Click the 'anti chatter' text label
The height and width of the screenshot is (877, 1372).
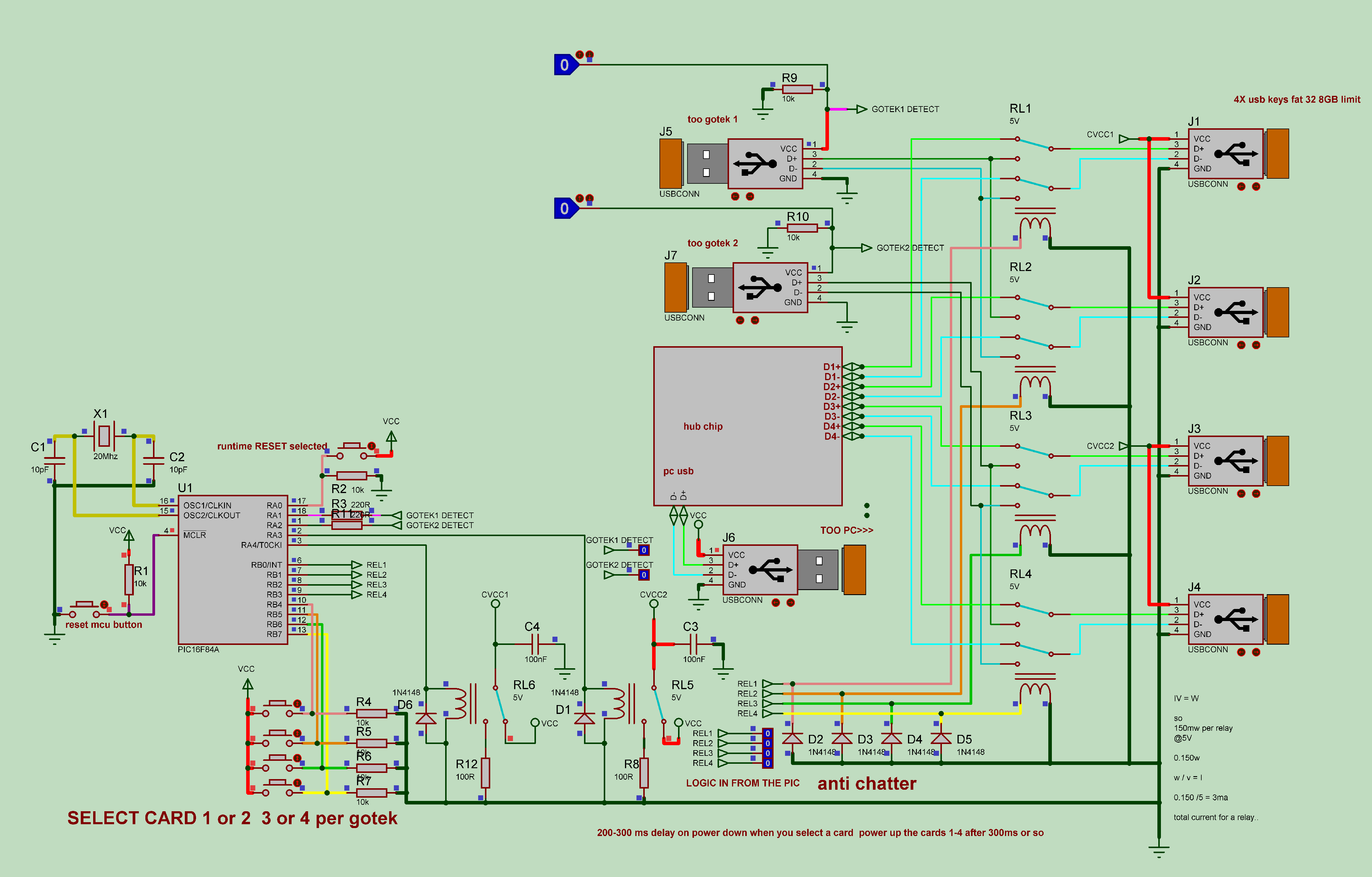tap(867, 784)
